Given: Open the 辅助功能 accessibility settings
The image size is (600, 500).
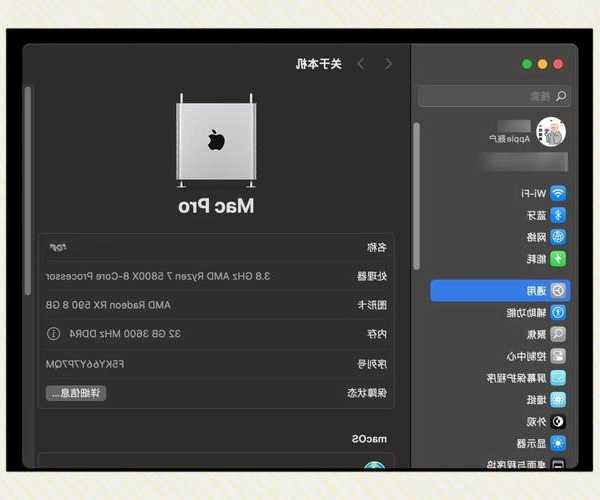Looking at the screenshot, I should point(536,313).
